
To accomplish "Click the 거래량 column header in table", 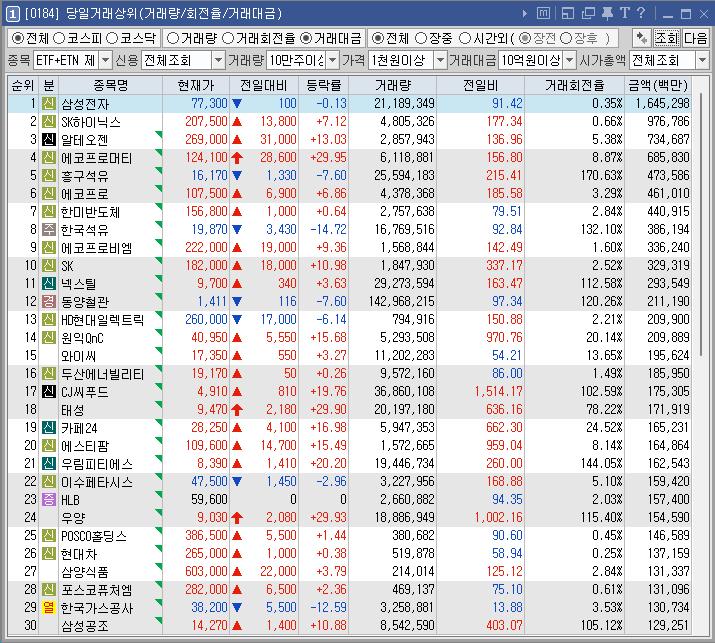I will (393, 85).
